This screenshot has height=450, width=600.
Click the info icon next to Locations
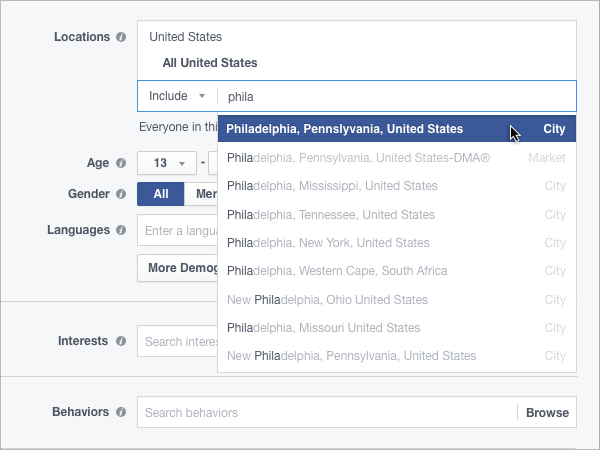[121, 37]
